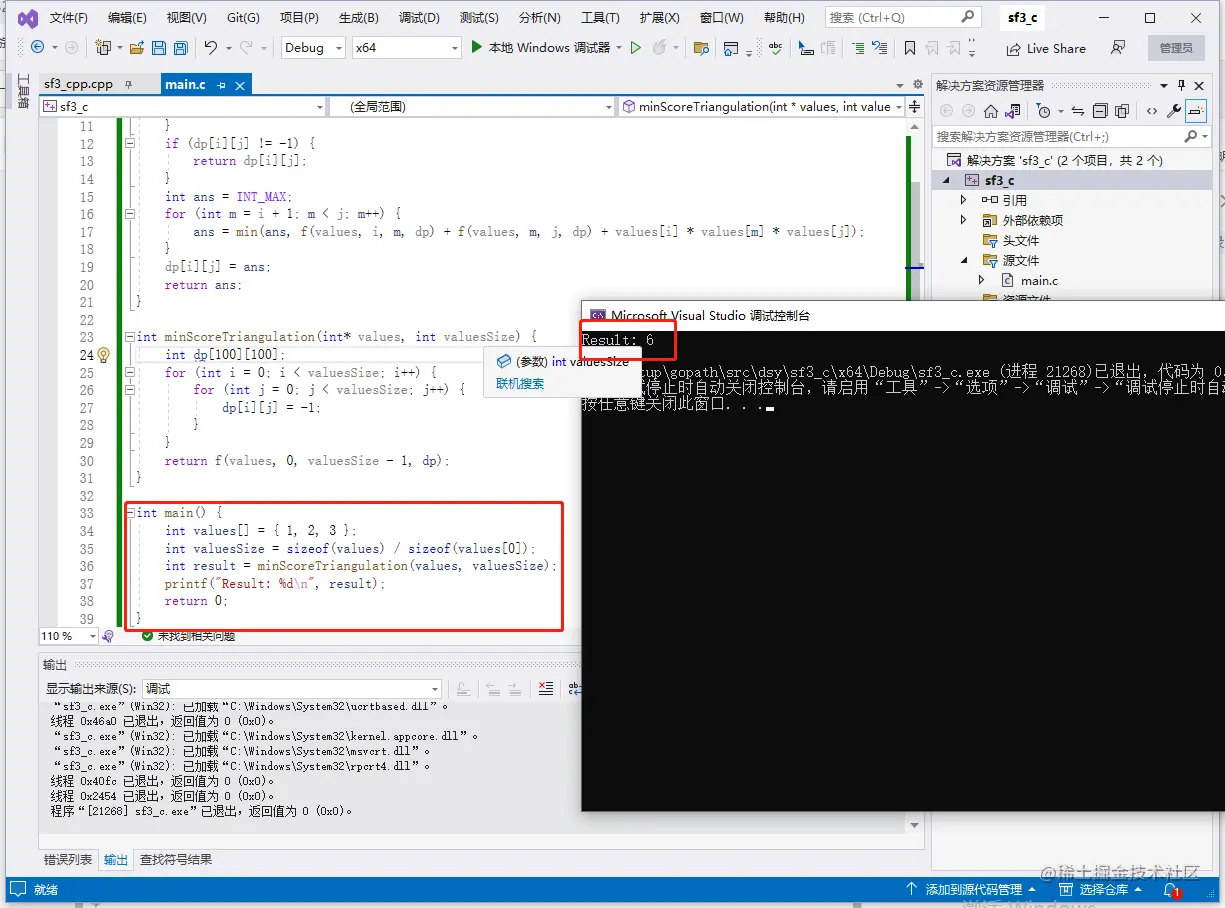
Task: Click the new project icon in toolbar
Action: 102,47
